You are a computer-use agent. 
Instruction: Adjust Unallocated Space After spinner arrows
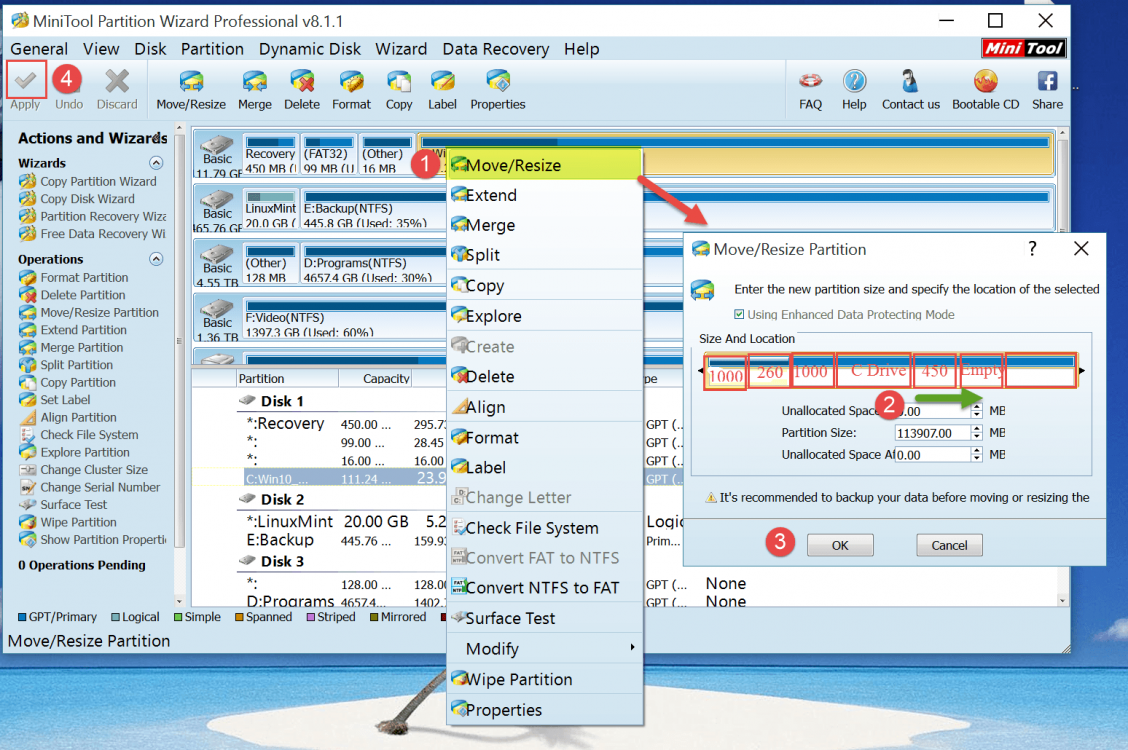click(976, 454)
